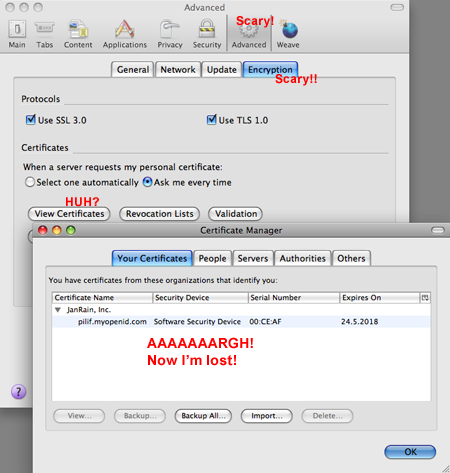This screenshot has height=473, width=450.
Task: Switch to the Authorities tab
Action: 303,258
